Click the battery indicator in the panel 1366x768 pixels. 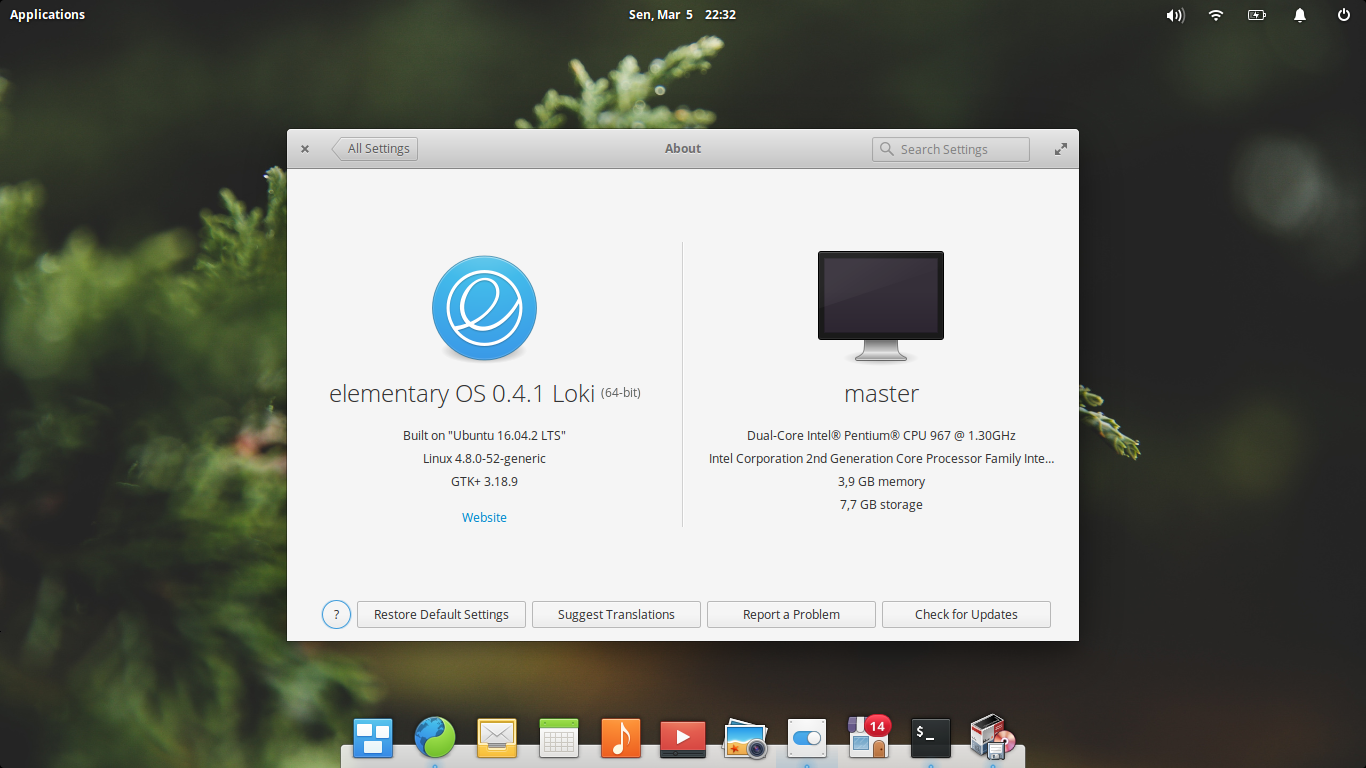[x=1257, y=15]
